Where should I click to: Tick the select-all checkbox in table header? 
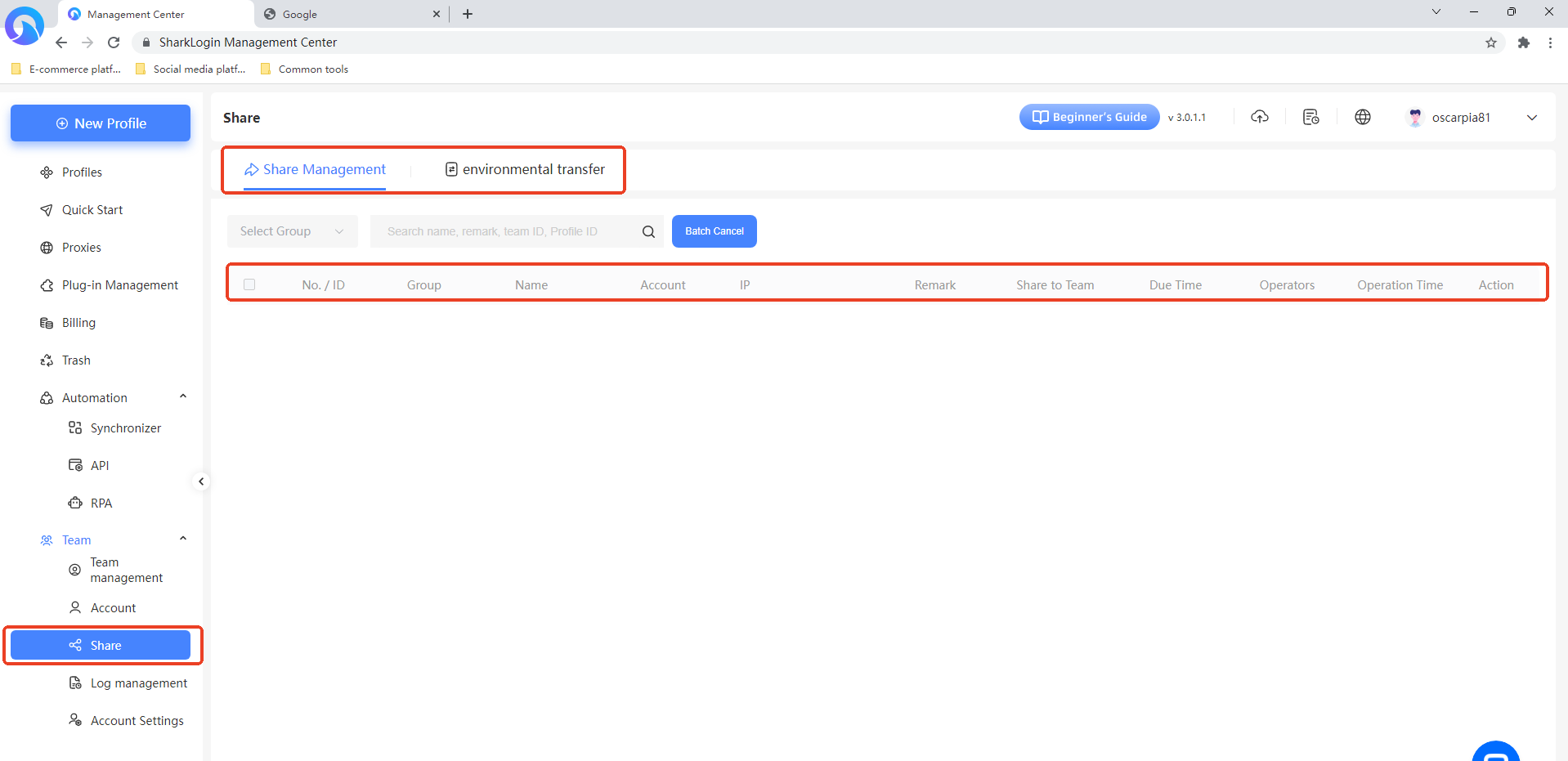point(249,284)
